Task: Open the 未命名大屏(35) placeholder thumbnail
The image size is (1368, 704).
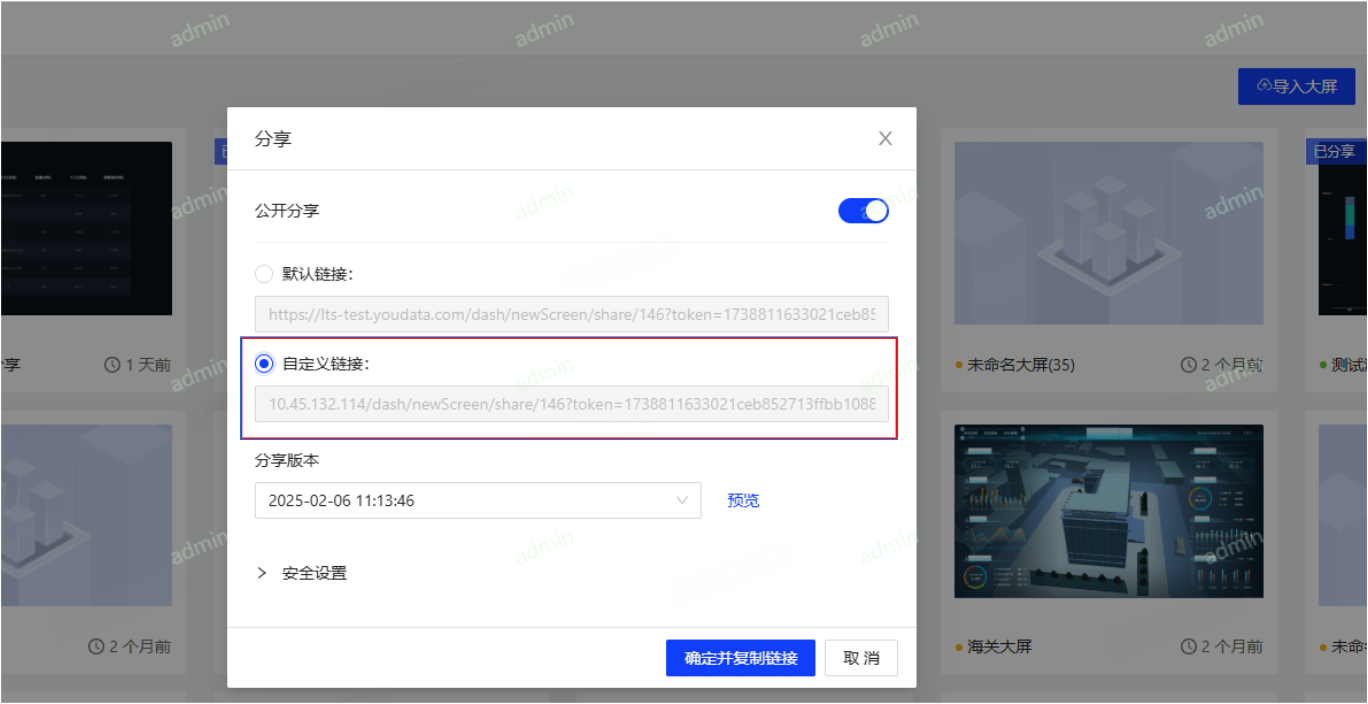Action: [x=1108, y=232]
